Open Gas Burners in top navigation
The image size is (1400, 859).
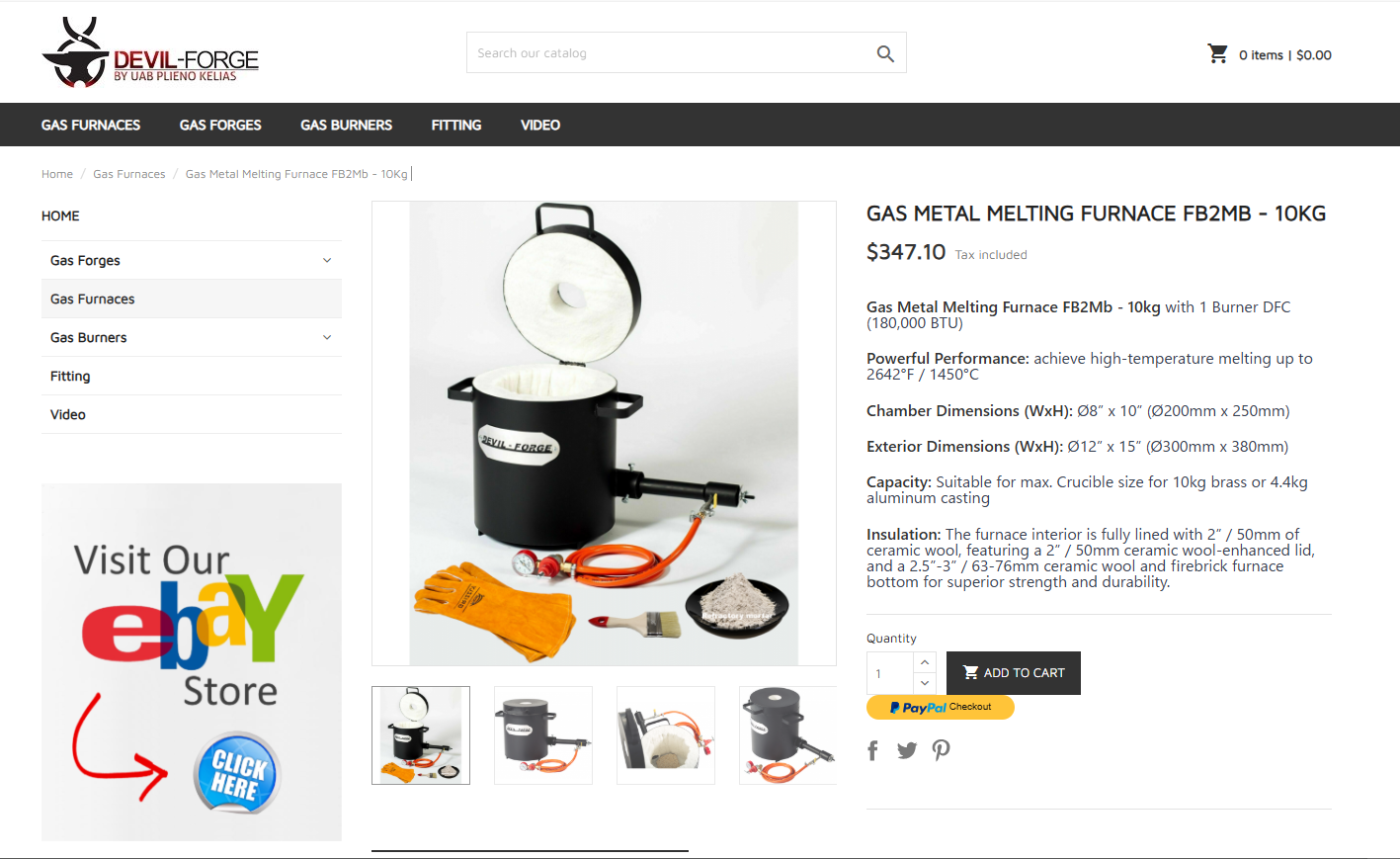point(347,125)
